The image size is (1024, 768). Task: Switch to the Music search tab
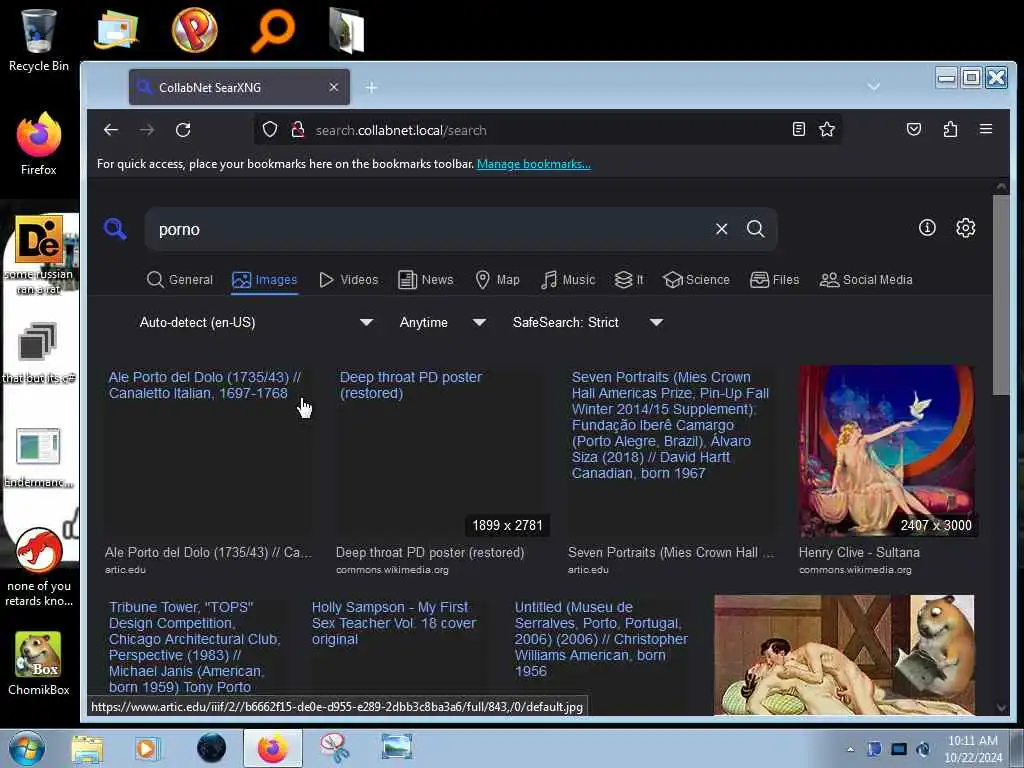click(x=568, y=280)
